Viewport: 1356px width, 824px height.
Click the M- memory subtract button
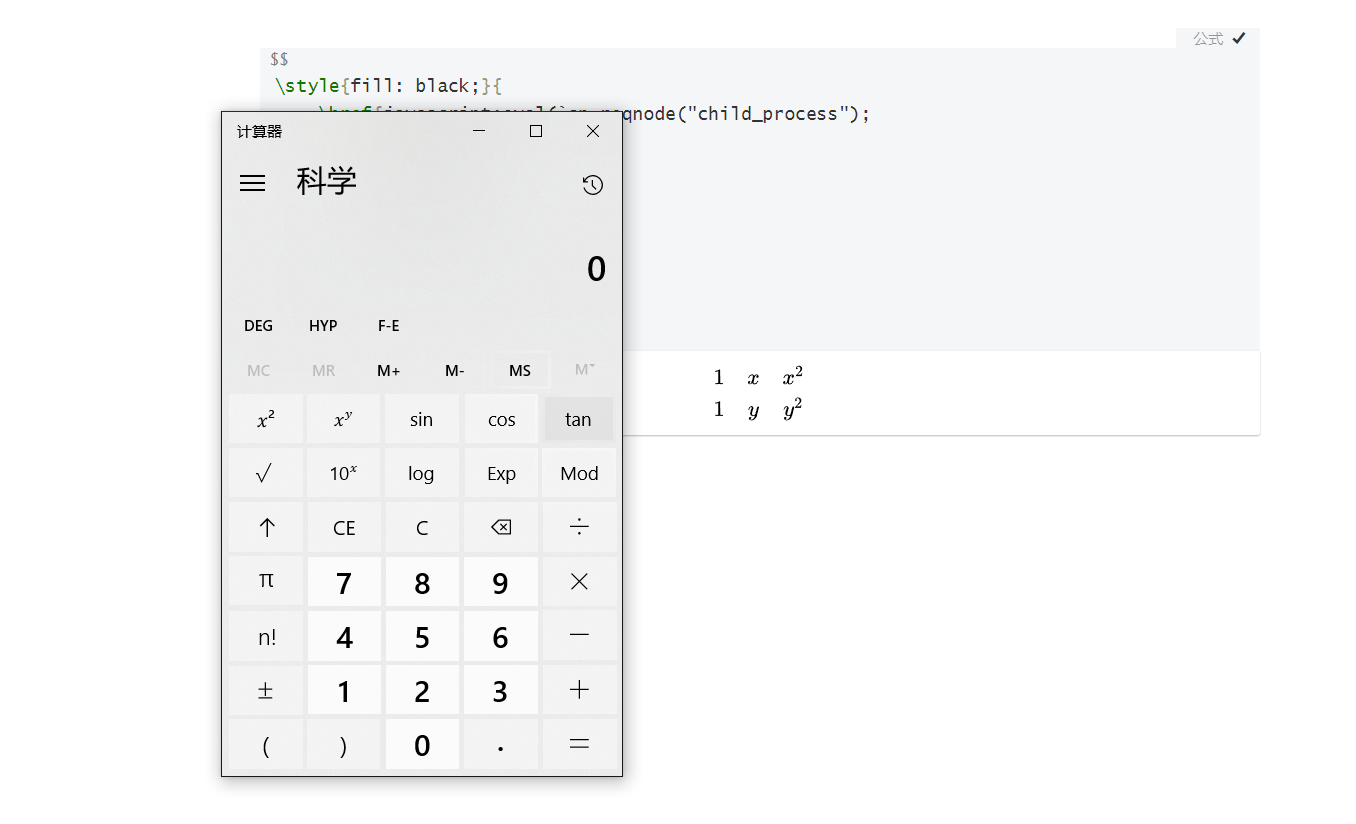pos(454,370)
